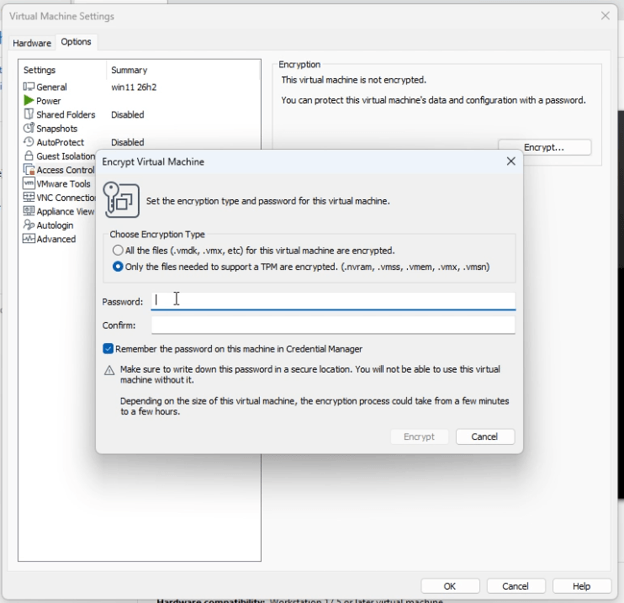This screenshot has width=624, height=603.
Task: Click the Encrypt... button in Encryption group
Action: 544,147
